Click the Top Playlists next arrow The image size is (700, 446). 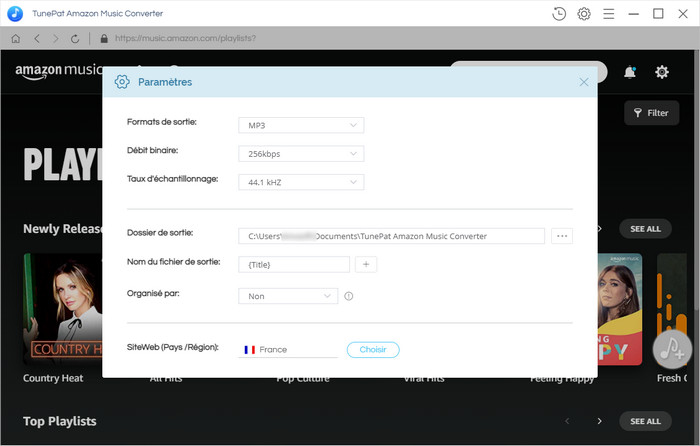(599, 421)
